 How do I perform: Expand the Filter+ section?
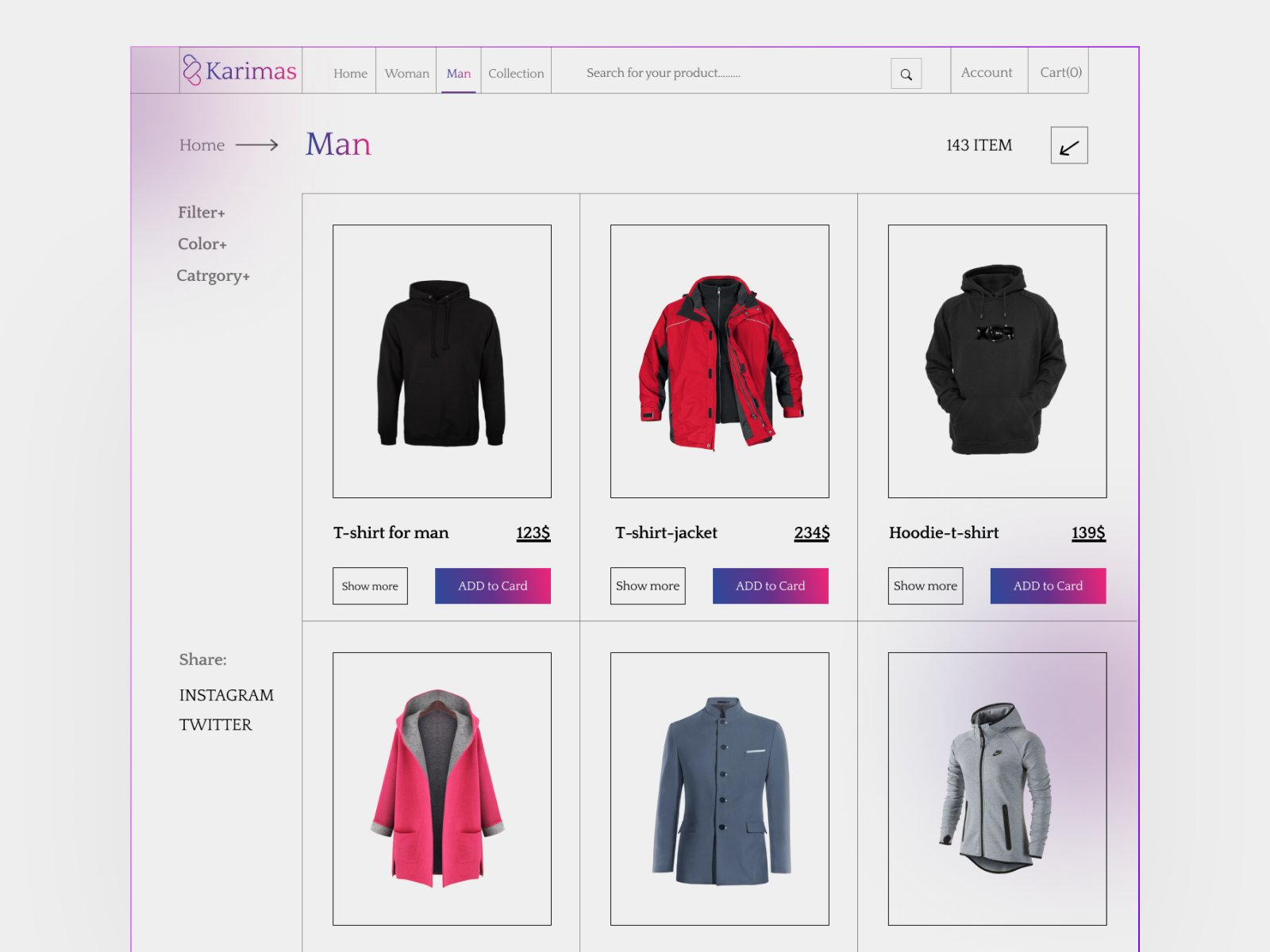tap(202, 212)
